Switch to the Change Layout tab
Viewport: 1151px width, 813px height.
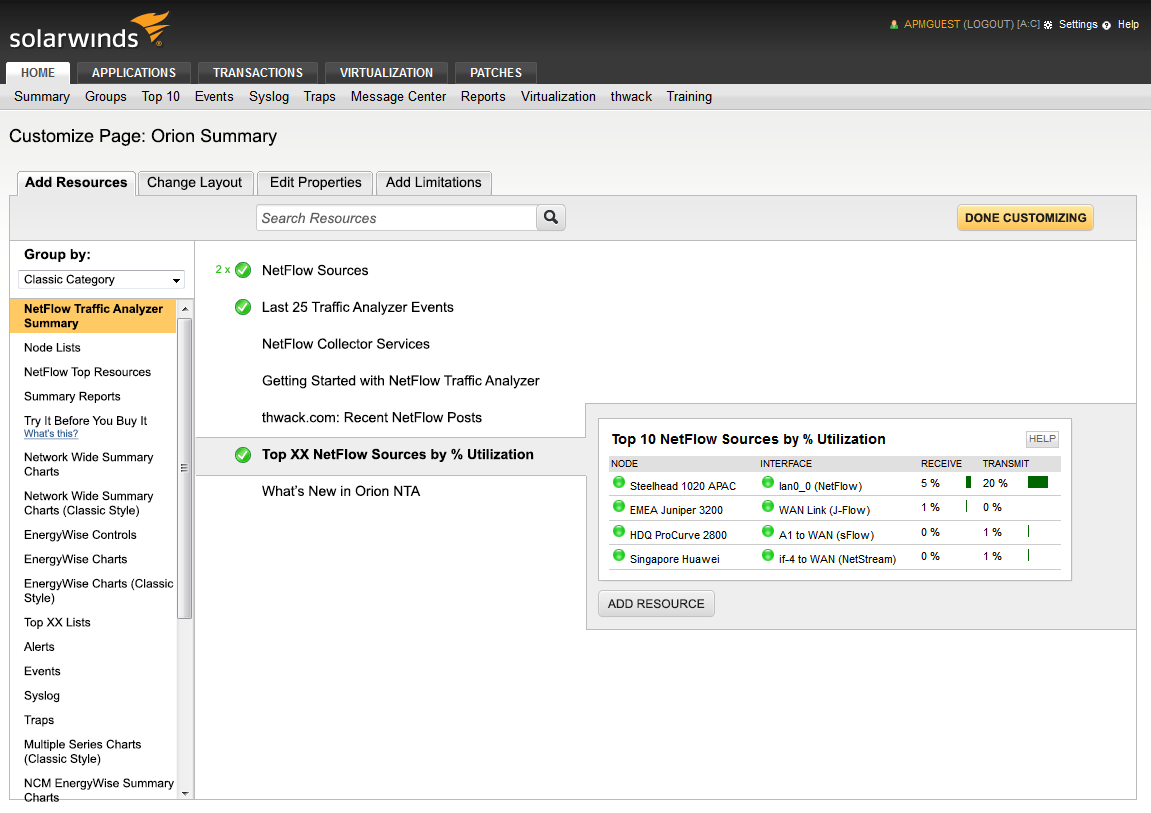coord(195,183)
